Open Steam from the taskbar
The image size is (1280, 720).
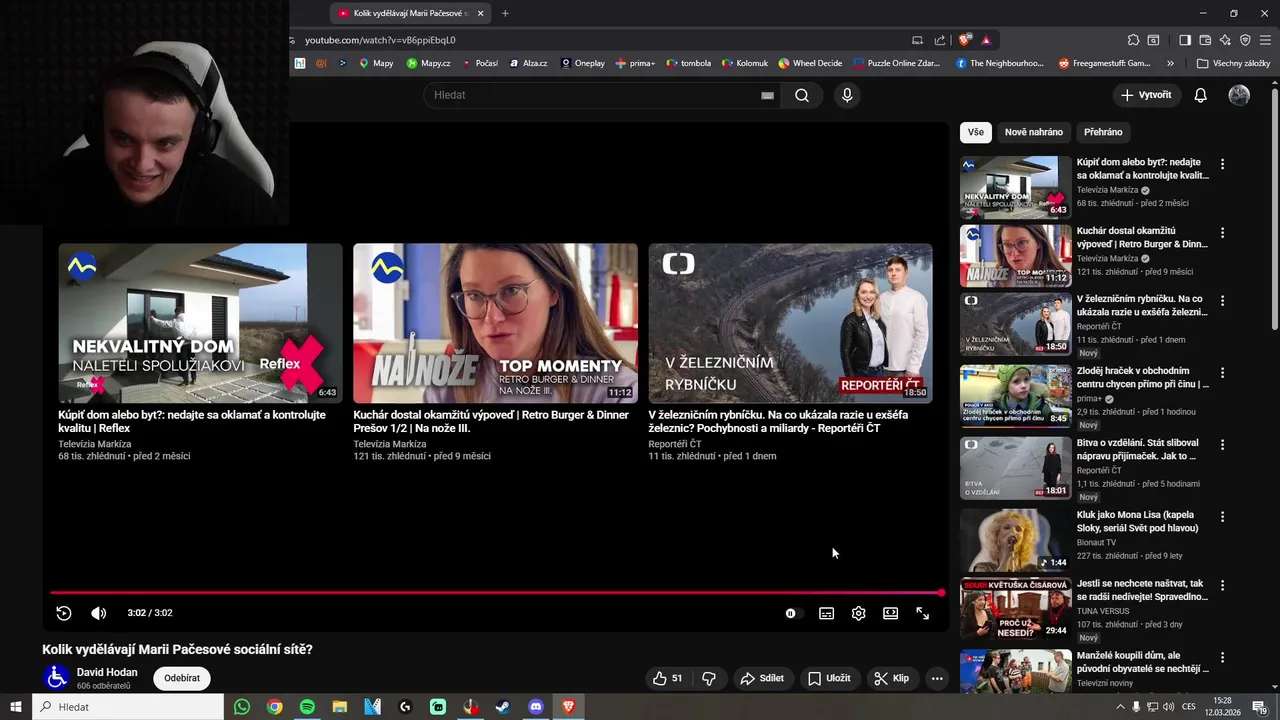502,707
